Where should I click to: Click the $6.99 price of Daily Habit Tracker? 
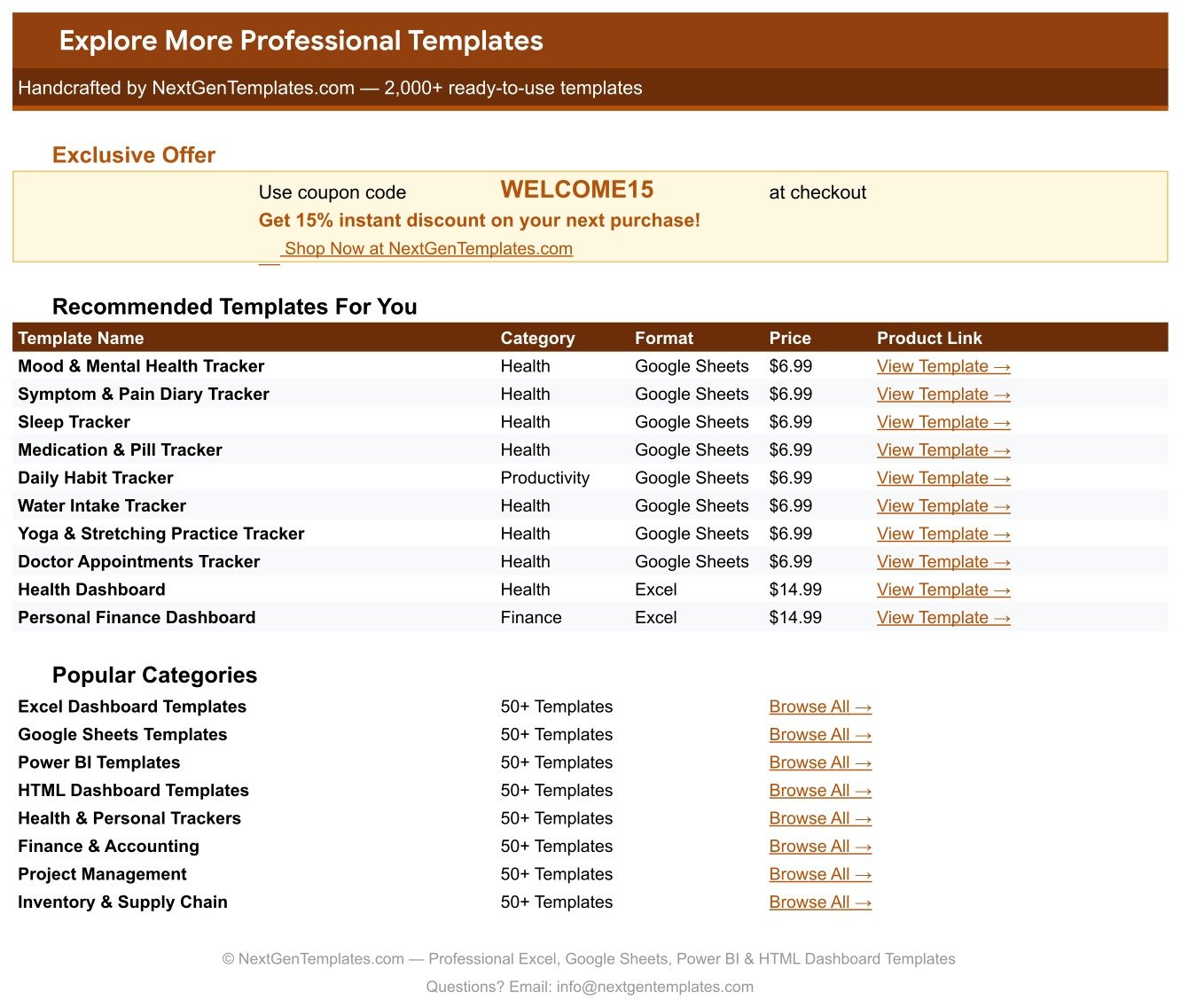coord(791,478)
